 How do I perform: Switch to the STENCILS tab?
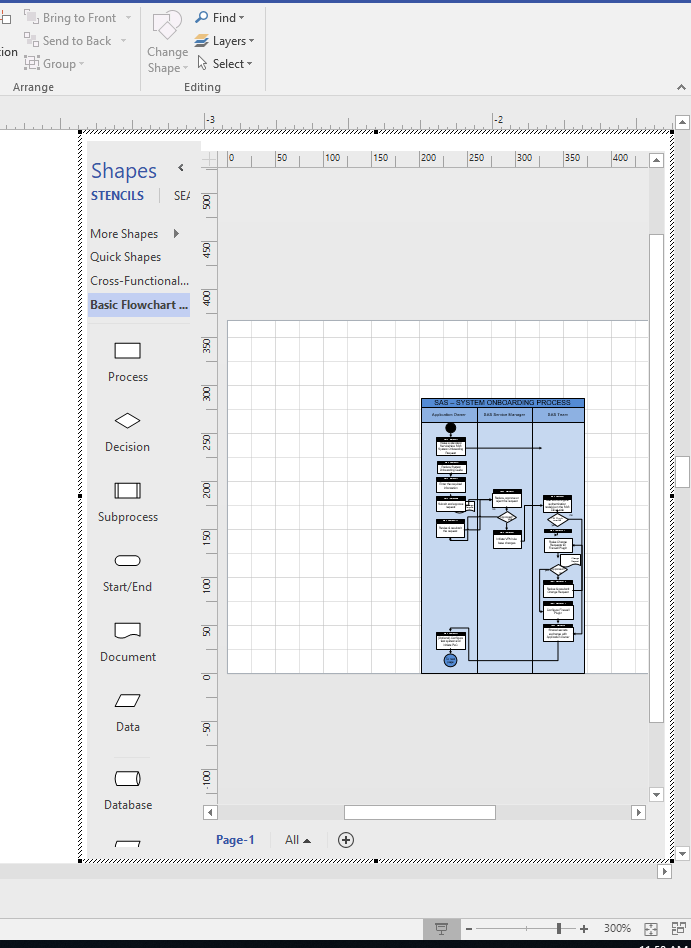(x=117, y=195)
